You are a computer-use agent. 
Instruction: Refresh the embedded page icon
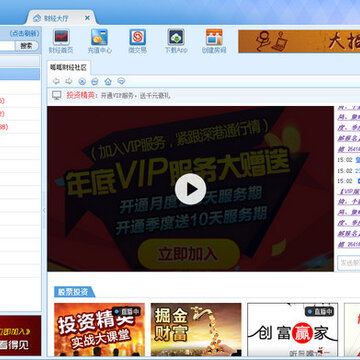(x=95, y=81)
